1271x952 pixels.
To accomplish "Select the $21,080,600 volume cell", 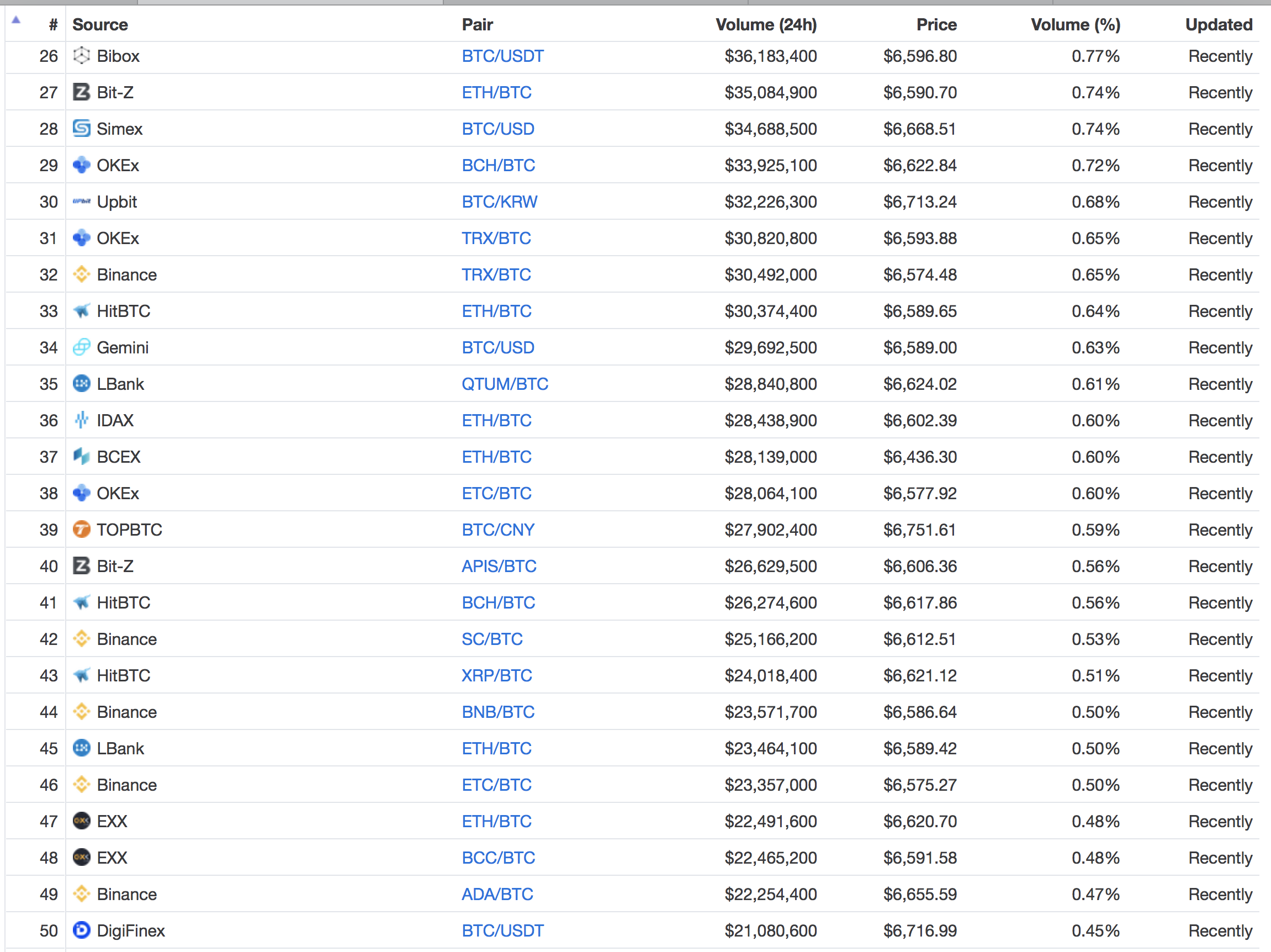I will pos(771,930).
